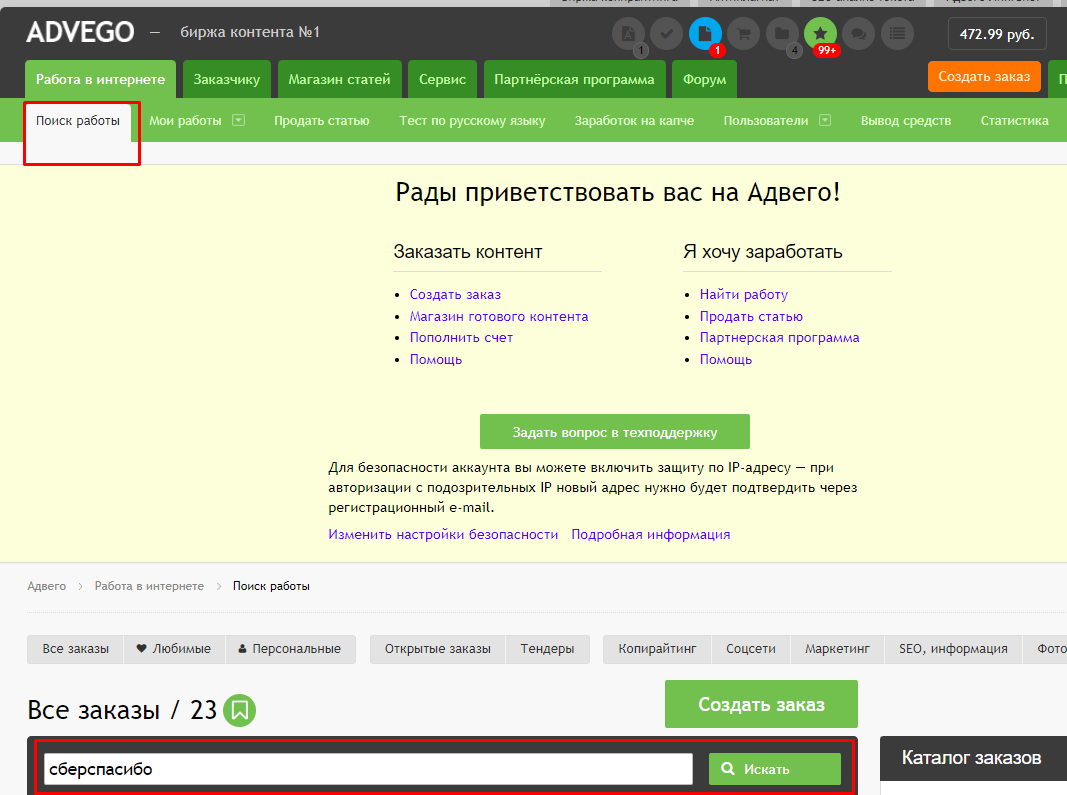
Task: Click the Адвего breadcrumb
Action: (x=46, y=586)
